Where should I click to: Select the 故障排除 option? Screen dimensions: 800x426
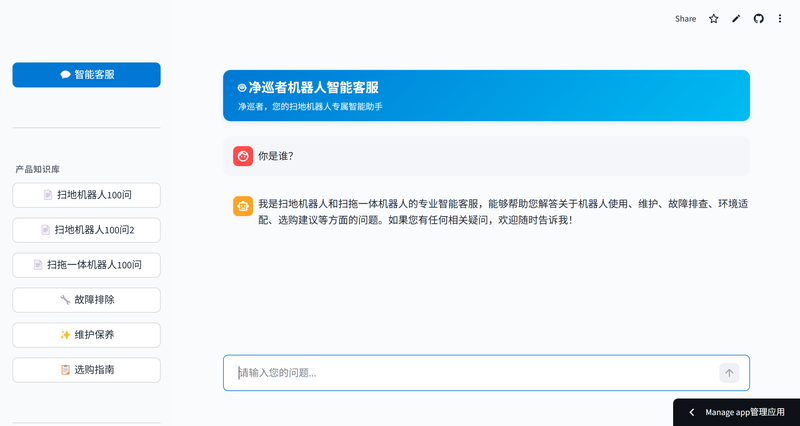pyautogui.click(x=86, y=300)
